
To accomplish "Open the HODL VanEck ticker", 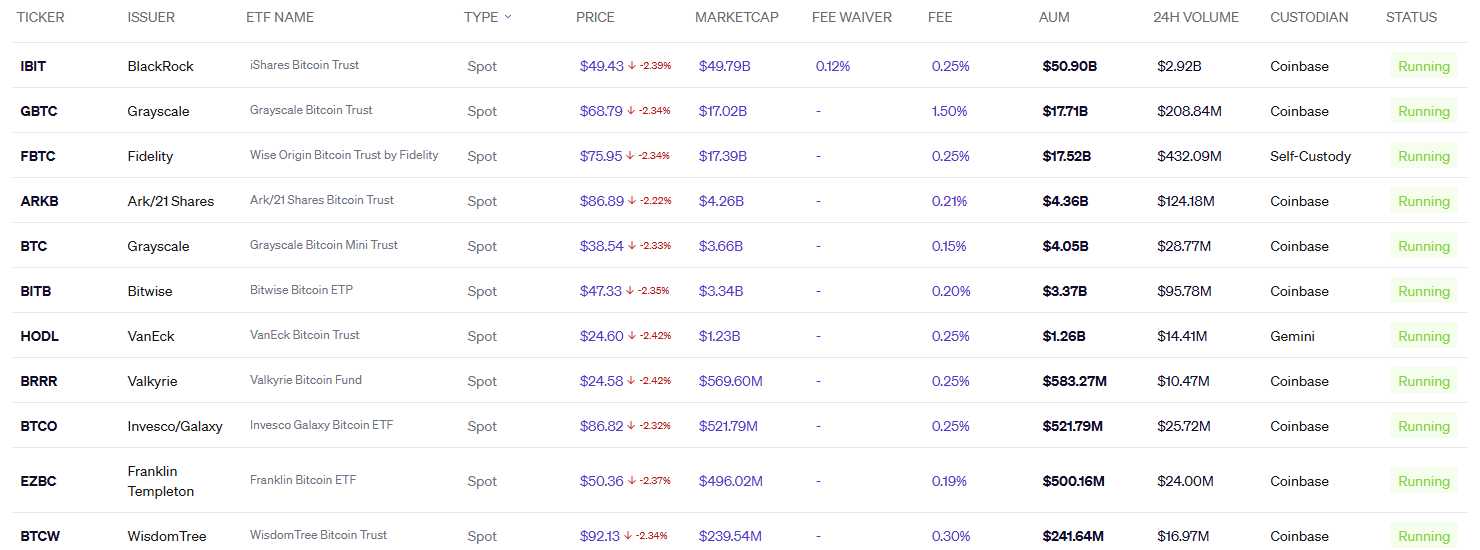I will click(39, 336).
